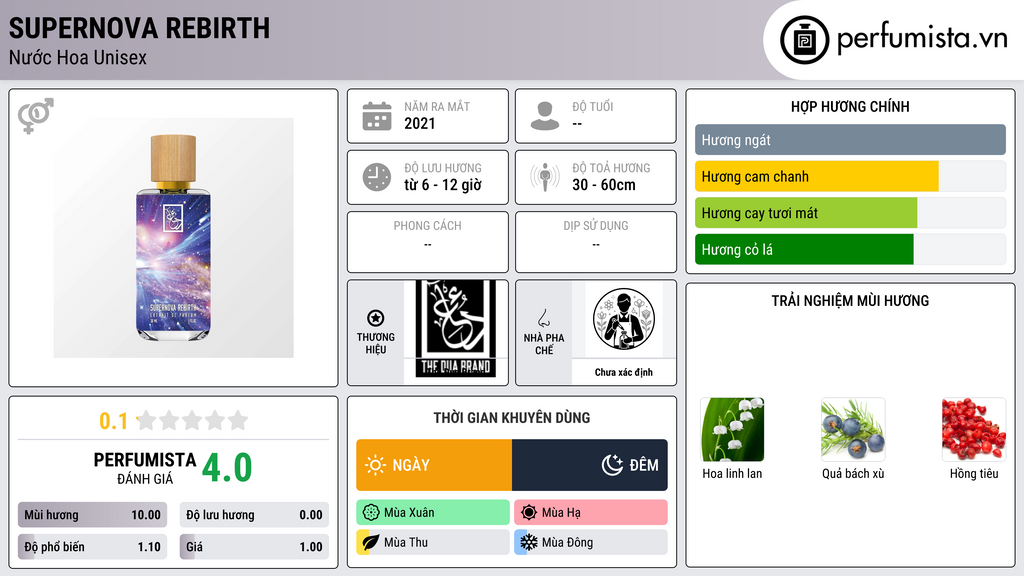Click the Chưa xác định perfumer label
Screen dimensions: 1024x576
pos(624,372)
